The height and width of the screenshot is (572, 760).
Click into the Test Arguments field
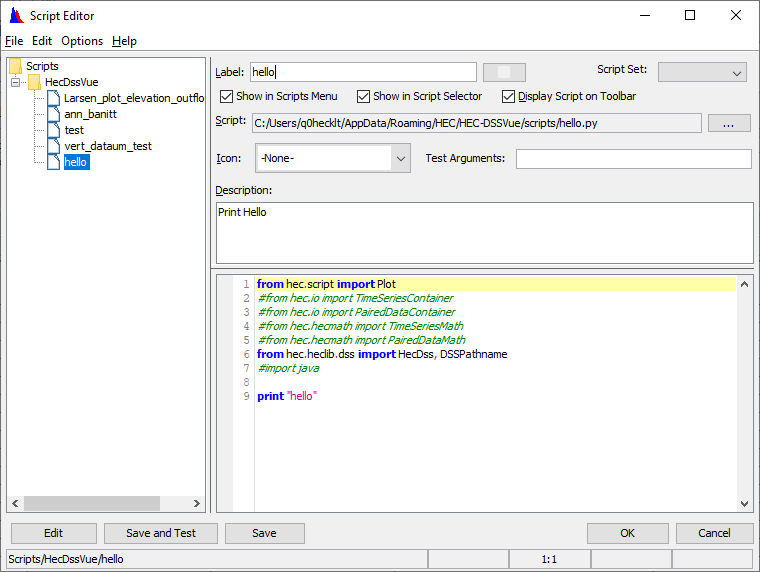coord(633,159)
